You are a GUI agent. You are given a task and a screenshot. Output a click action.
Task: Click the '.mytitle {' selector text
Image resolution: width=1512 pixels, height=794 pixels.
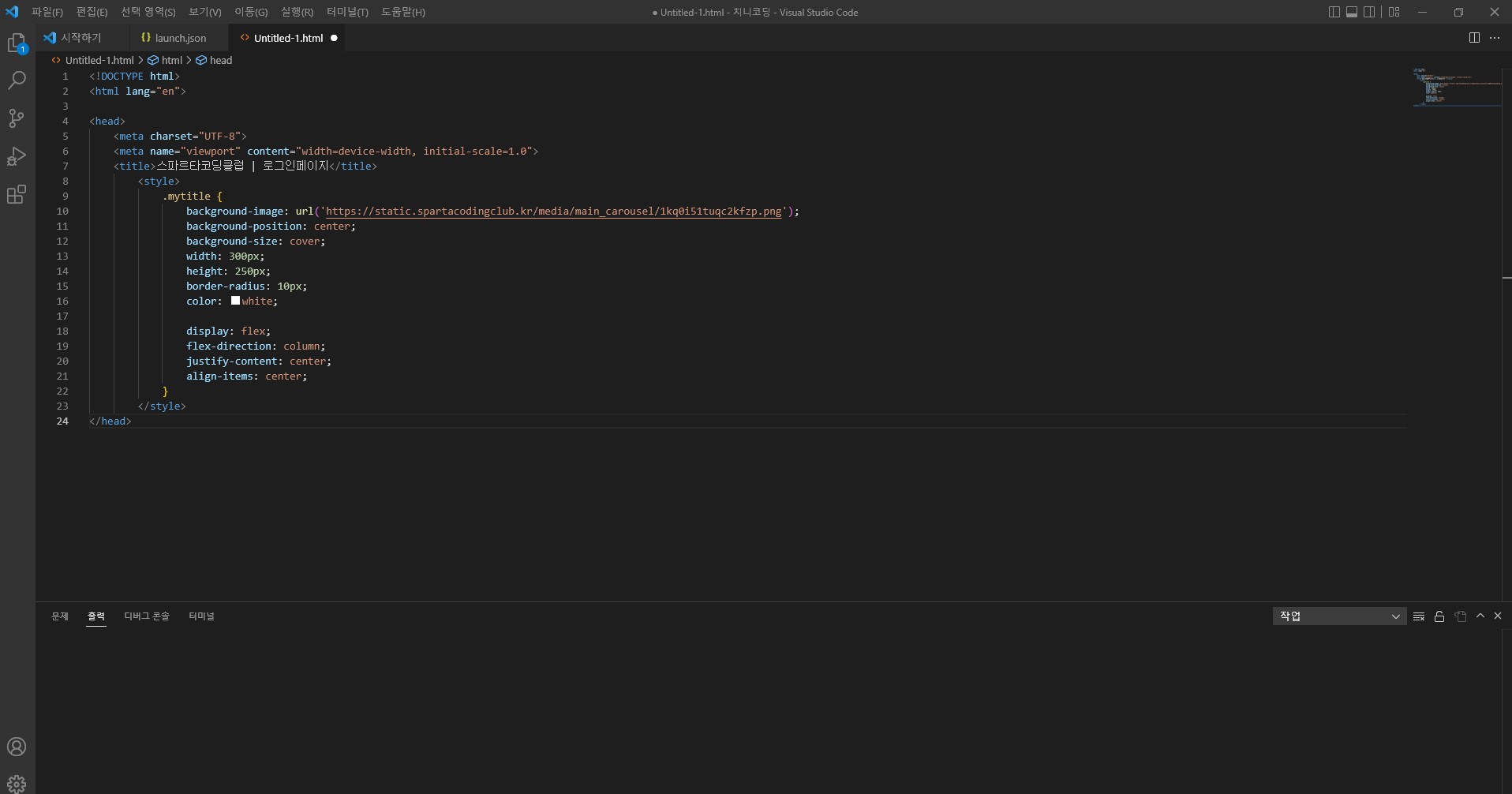(193, 197)
